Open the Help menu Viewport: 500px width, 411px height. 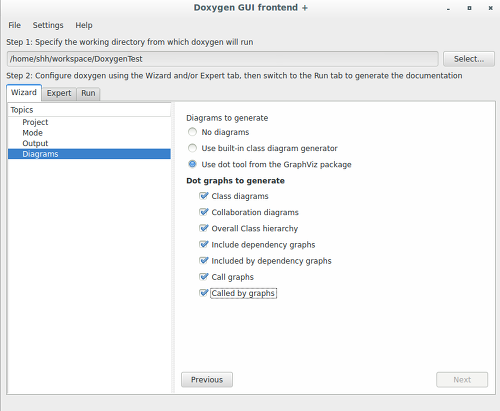tap(84, 25)
